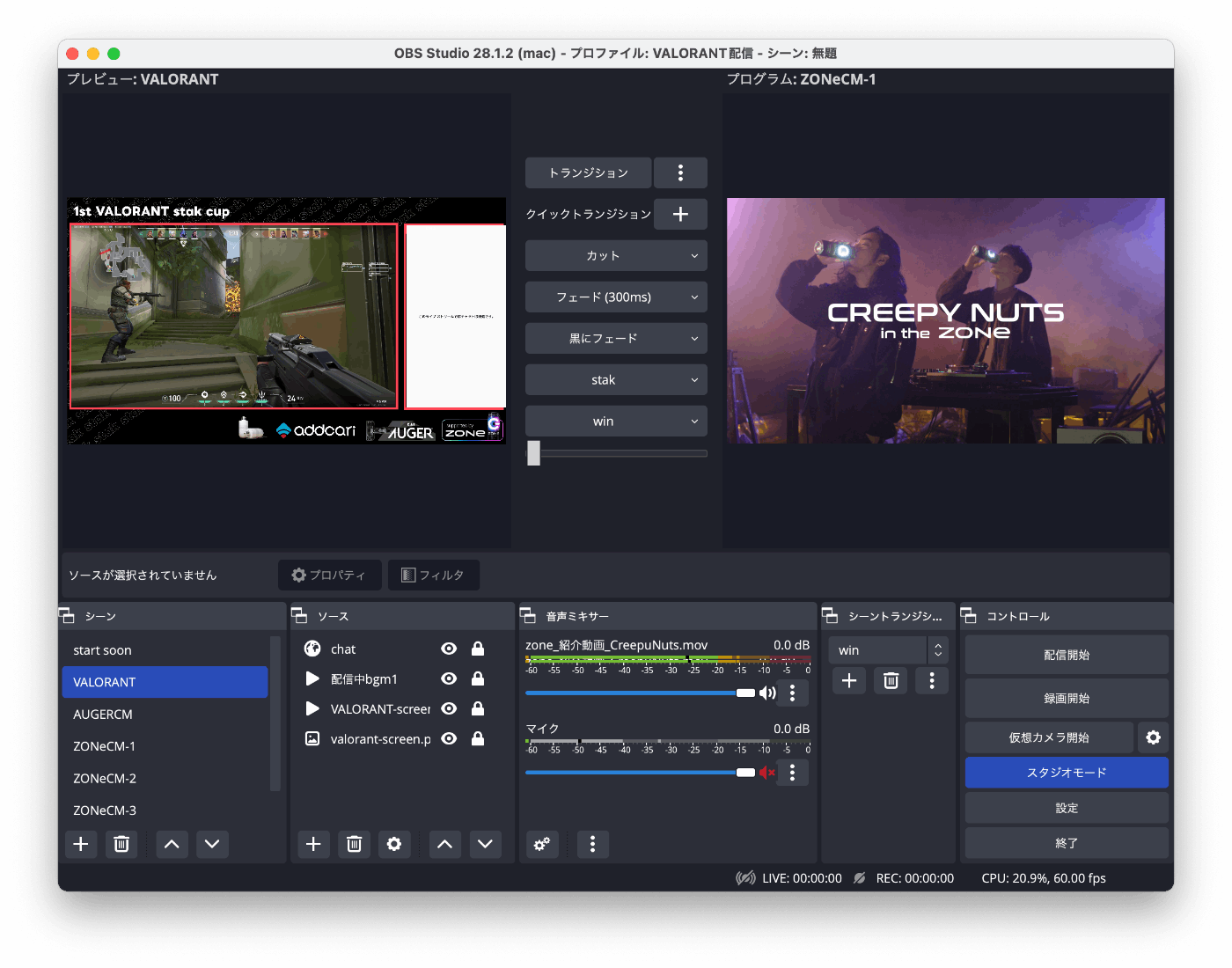1232x968 pixels.
Task: Open the プロパティ properties button
Action: [330, 575]
